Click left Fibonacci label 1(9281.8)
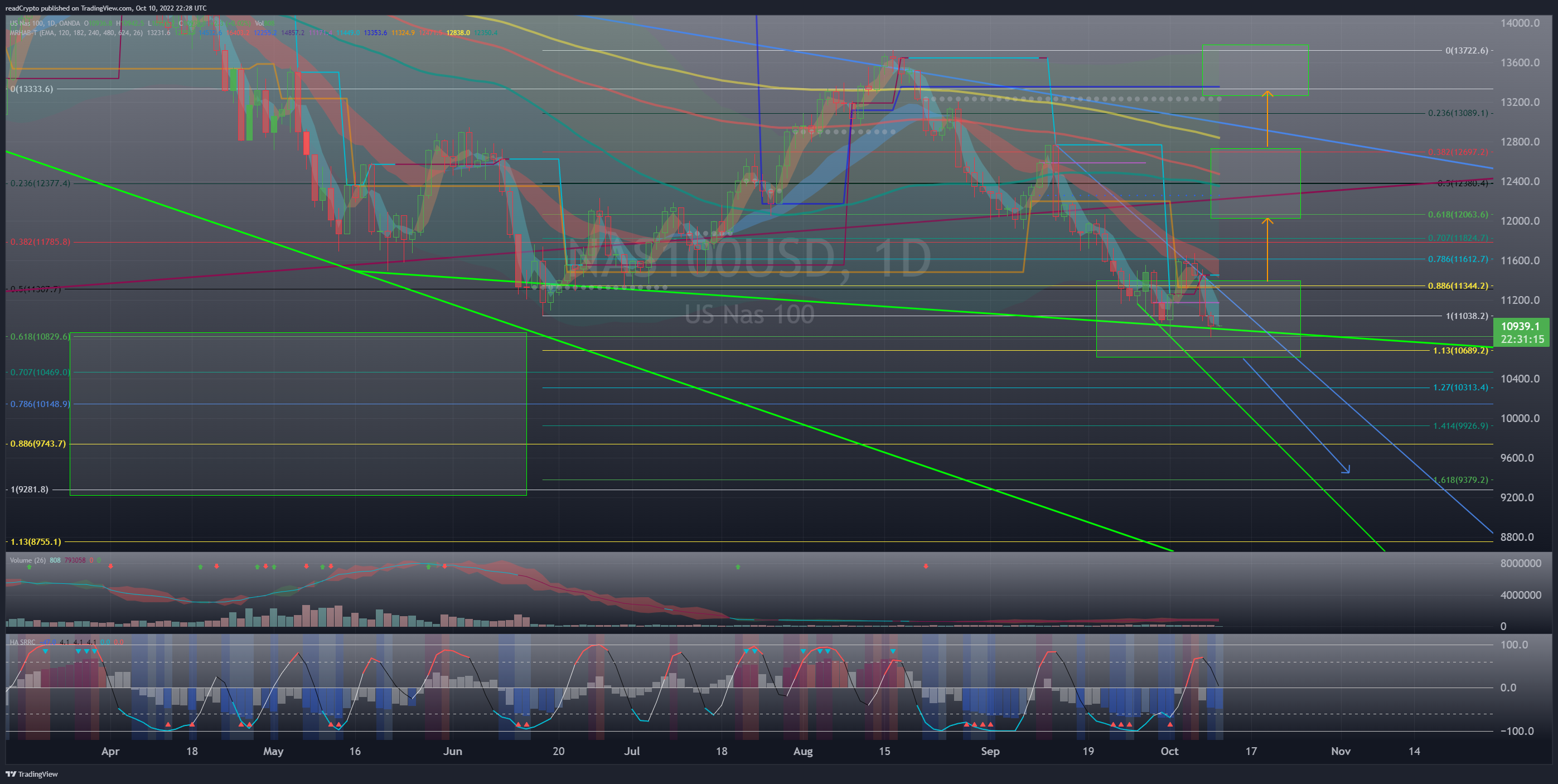 coord(29,490)
